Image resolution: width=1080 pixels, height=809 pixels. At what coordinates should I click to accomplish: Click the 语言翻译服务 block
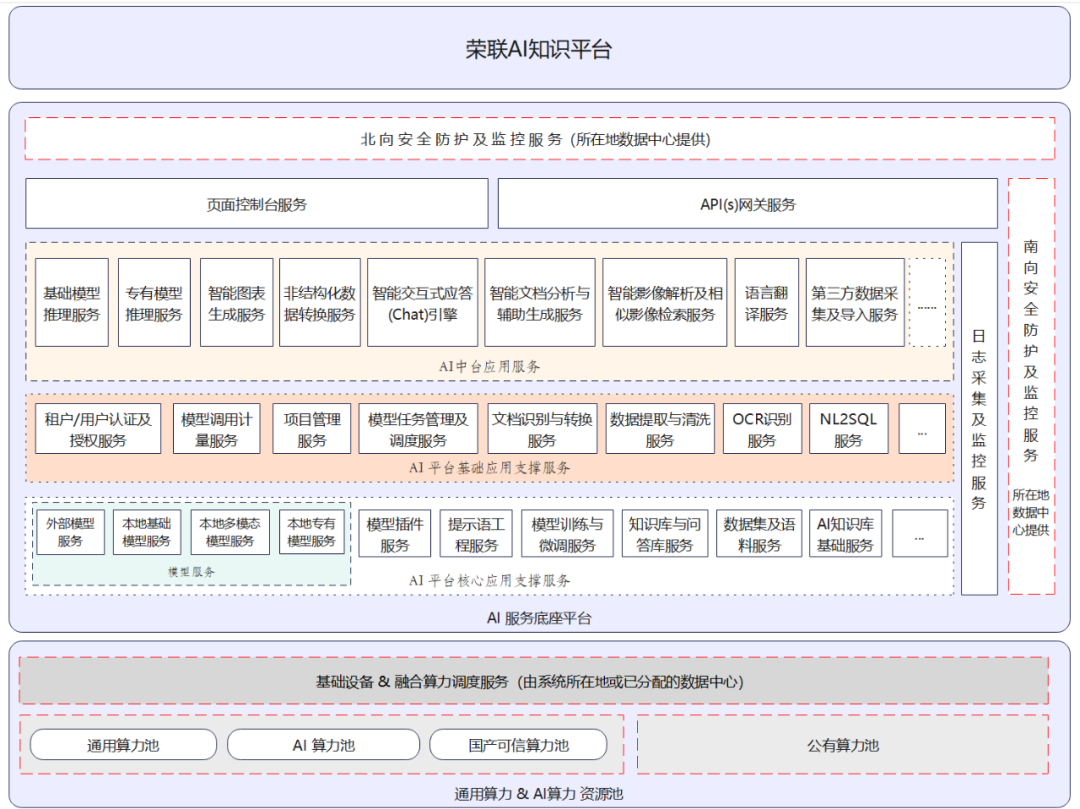[767, 302]
